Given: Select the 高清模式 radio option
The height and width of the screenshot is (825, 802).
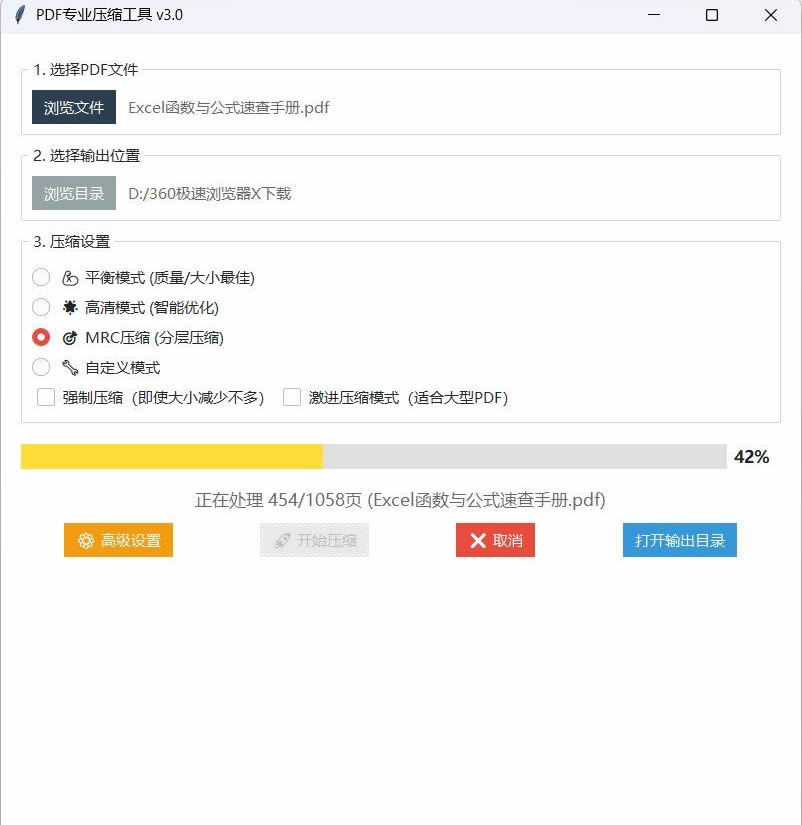Looking at the screenshot, I should pos(40,307).
